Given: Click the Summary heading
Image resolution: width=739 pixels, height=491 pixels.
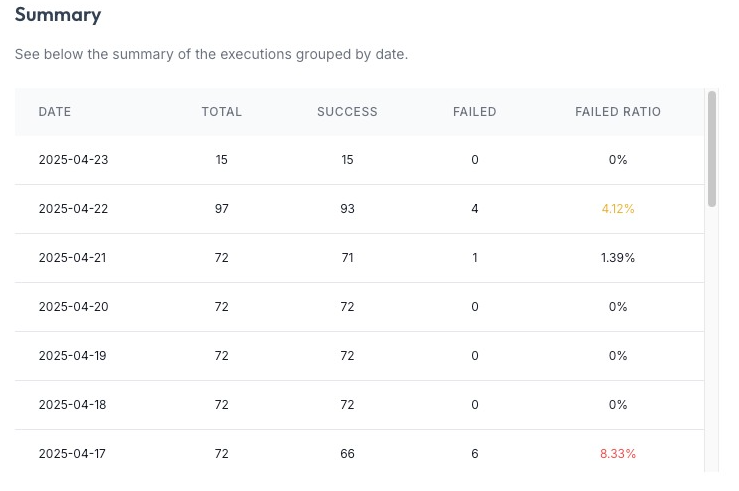Looking at the screenshot, I should tap(57, 15).
